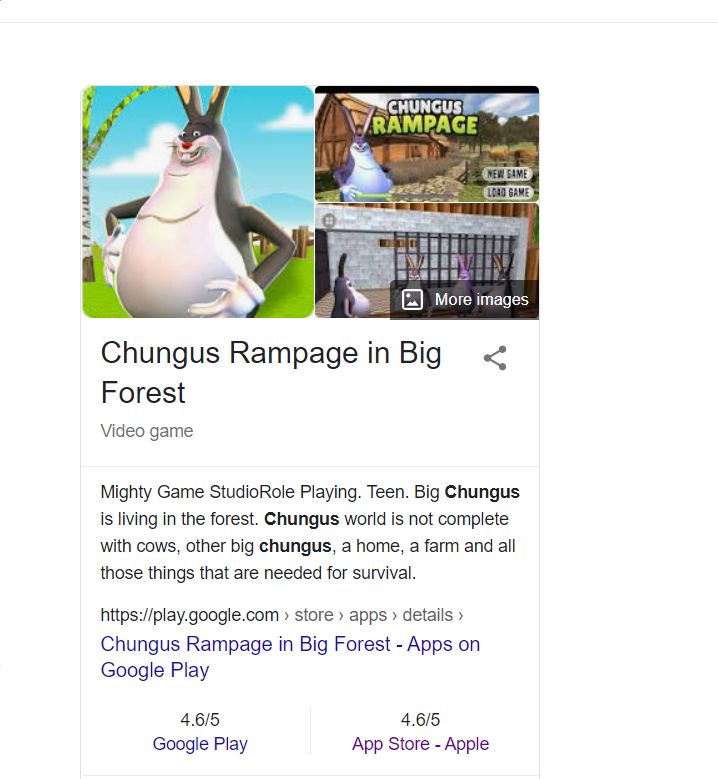
Task: Click the Video game subtitle
Action: tap(147, 431)
